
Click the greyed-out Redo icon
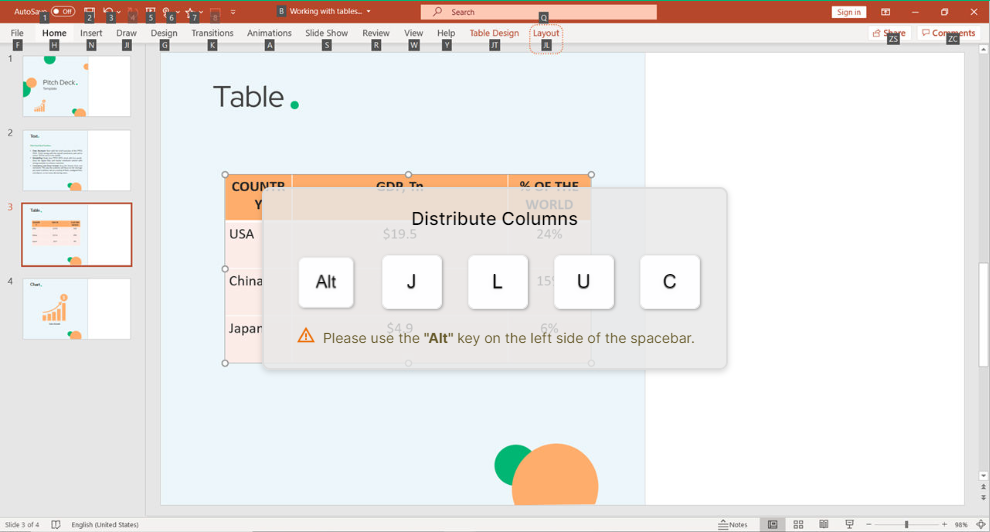pos(132,11)
